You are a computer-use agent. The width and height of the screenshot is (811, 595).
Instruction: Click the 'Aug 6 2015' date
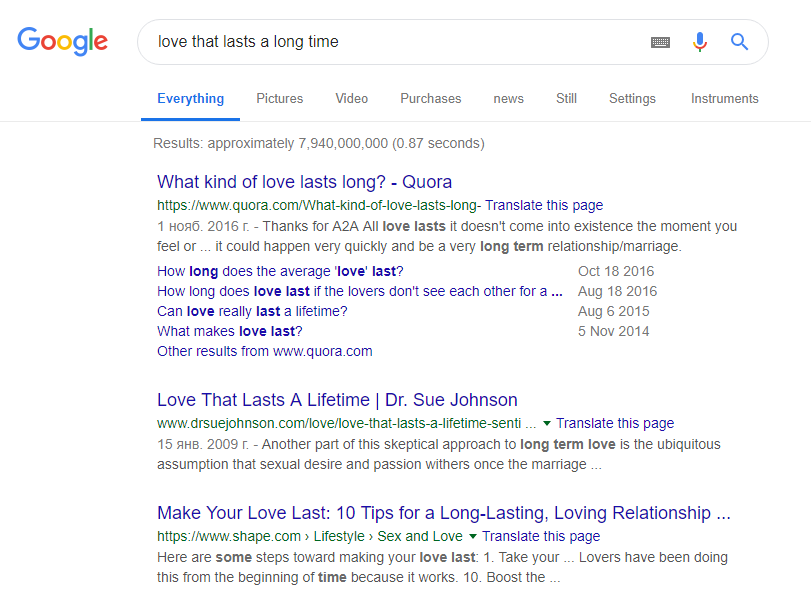pyautogui.click(x=613, y=311)
